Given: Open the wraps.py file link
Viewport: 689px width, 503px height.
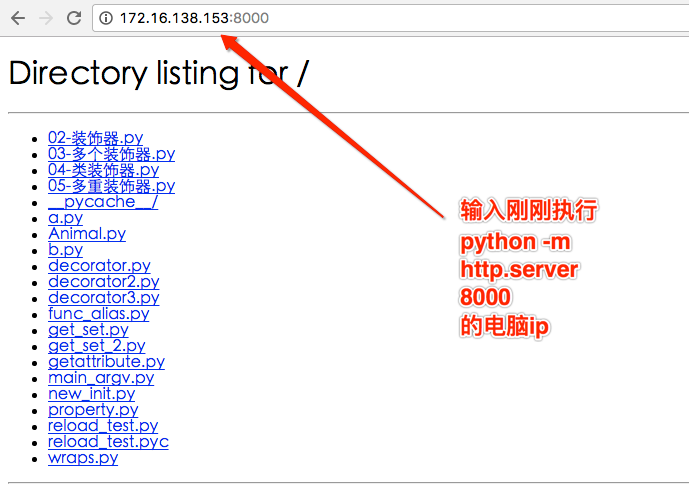Looking at the screenshot, I should pos(83,458).
